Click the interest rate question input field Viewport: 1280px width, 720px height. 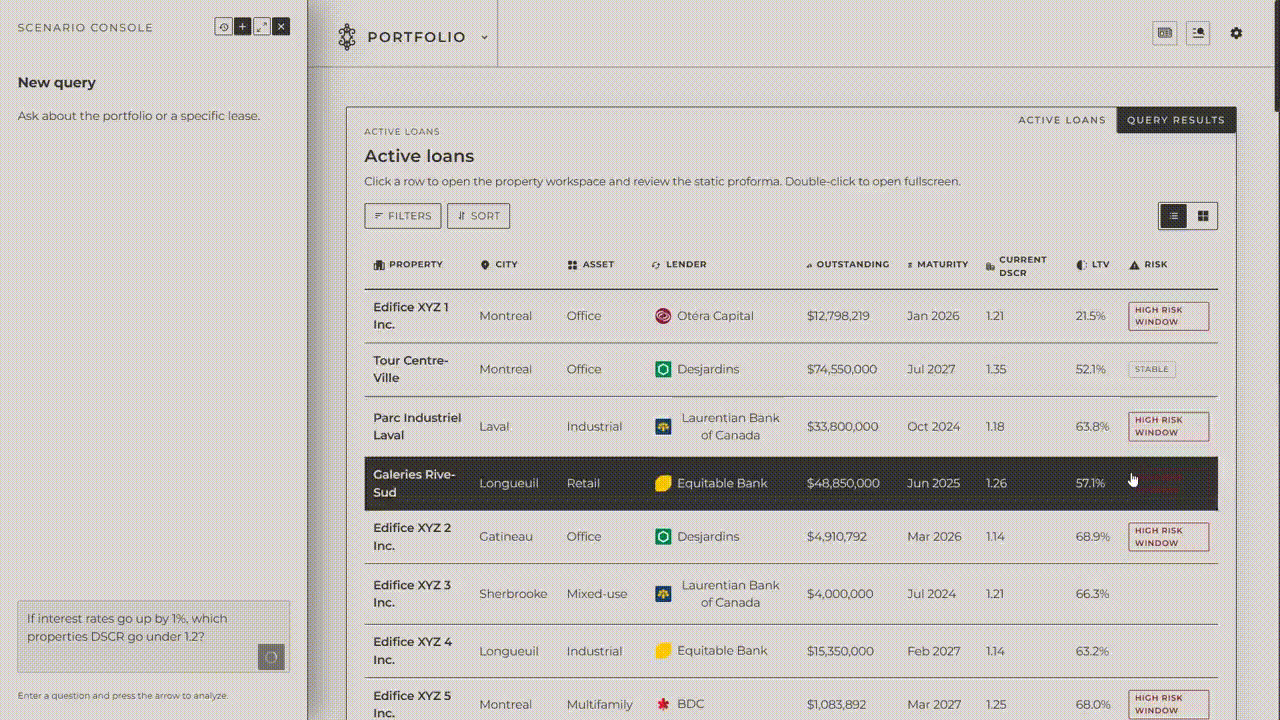(140, 628)
